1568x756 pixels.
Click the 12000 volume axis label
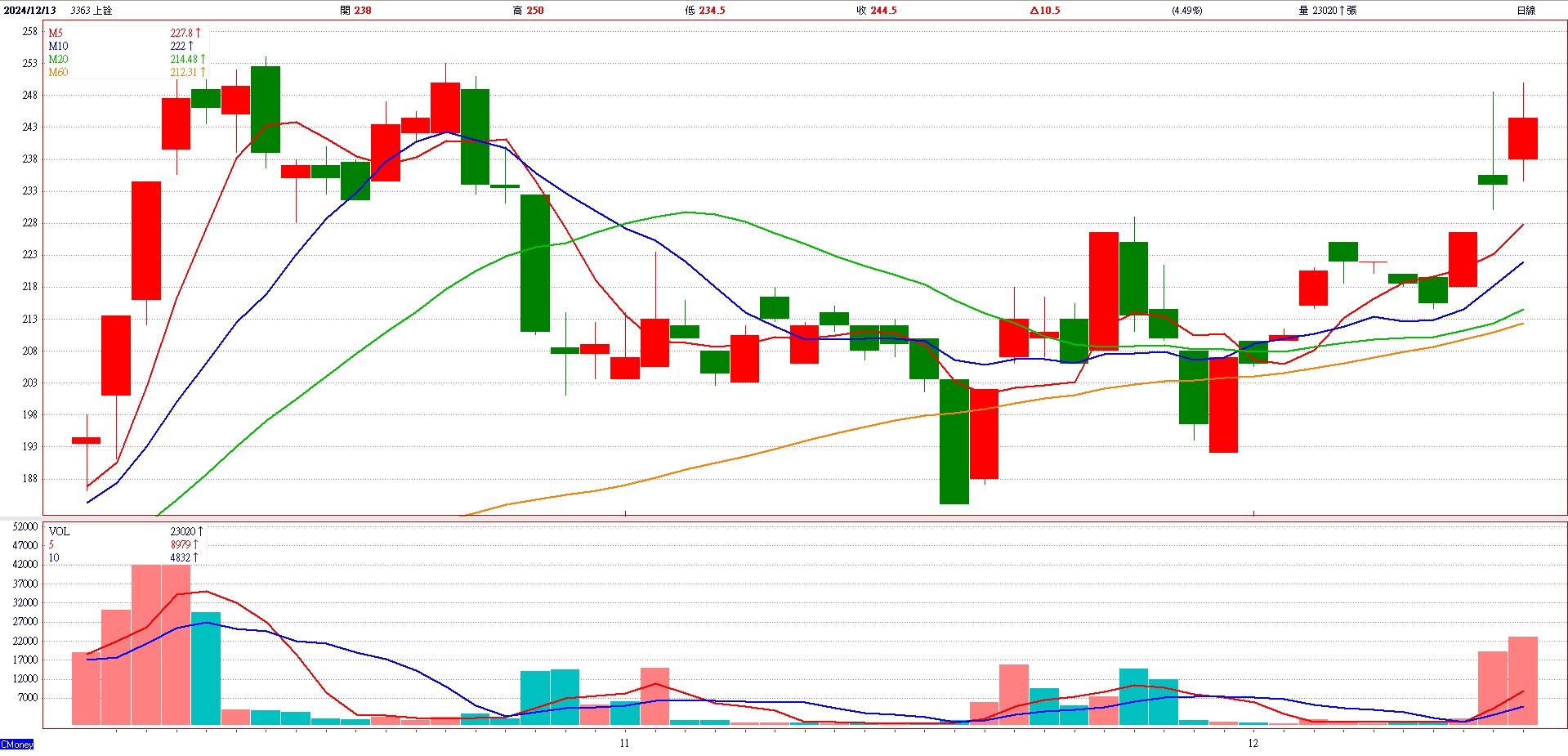[25, 678]
